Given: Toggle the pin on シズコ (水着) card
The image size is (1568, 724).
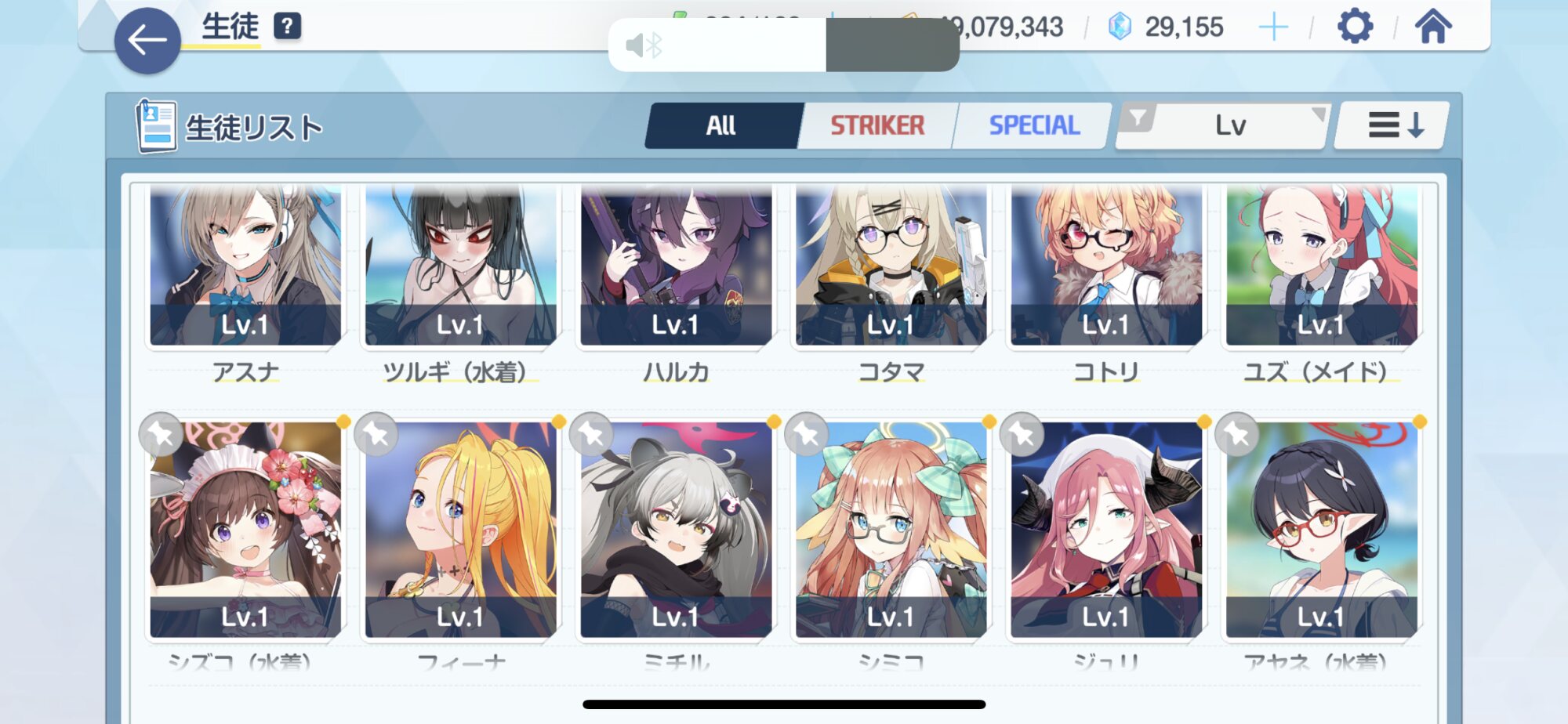Looking at the screenshot, I should click(161, 434).
